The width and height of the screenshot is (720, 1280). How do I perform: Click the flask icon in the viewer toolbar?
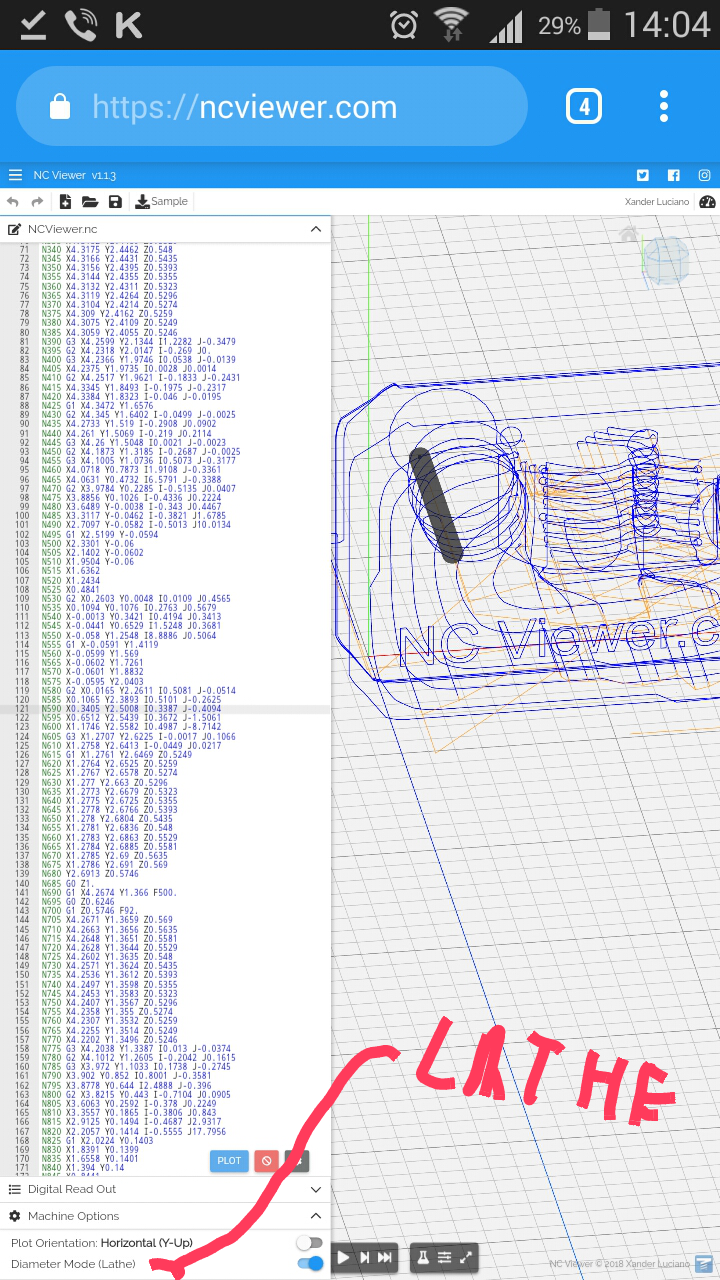pyautogui.click(x=423, y=1257)
